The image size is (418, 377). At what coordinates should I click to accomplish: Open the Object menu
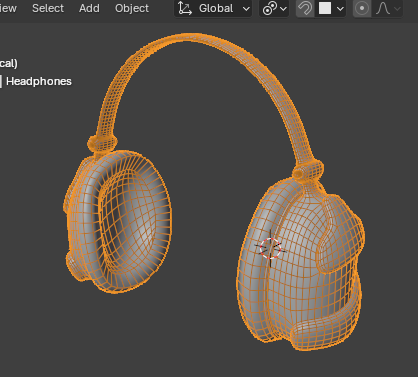pos(132,8)
